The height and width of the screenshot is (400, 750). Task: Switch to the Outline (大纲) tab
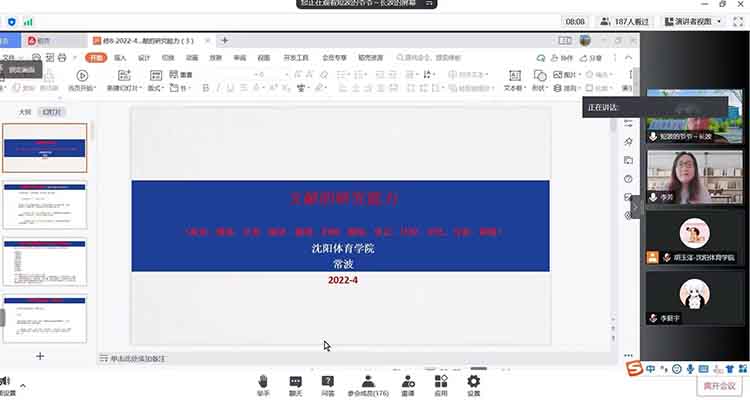pos(25,113)
